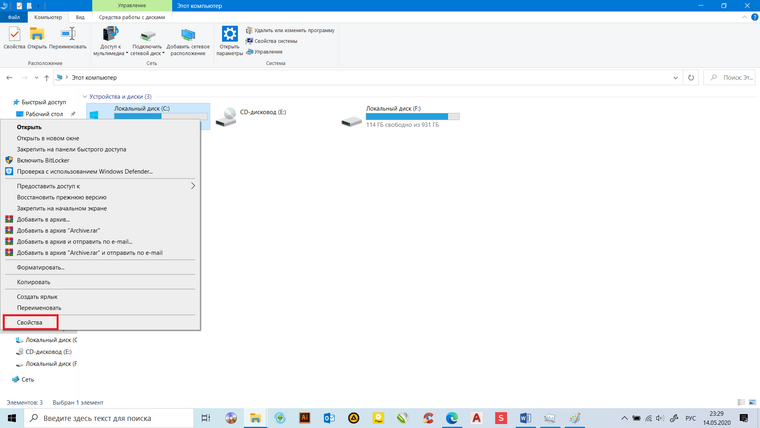Viewport: 760px width, 428px height.
Task: Open recent locations dropdown arrow
Action: coord(36,78)
